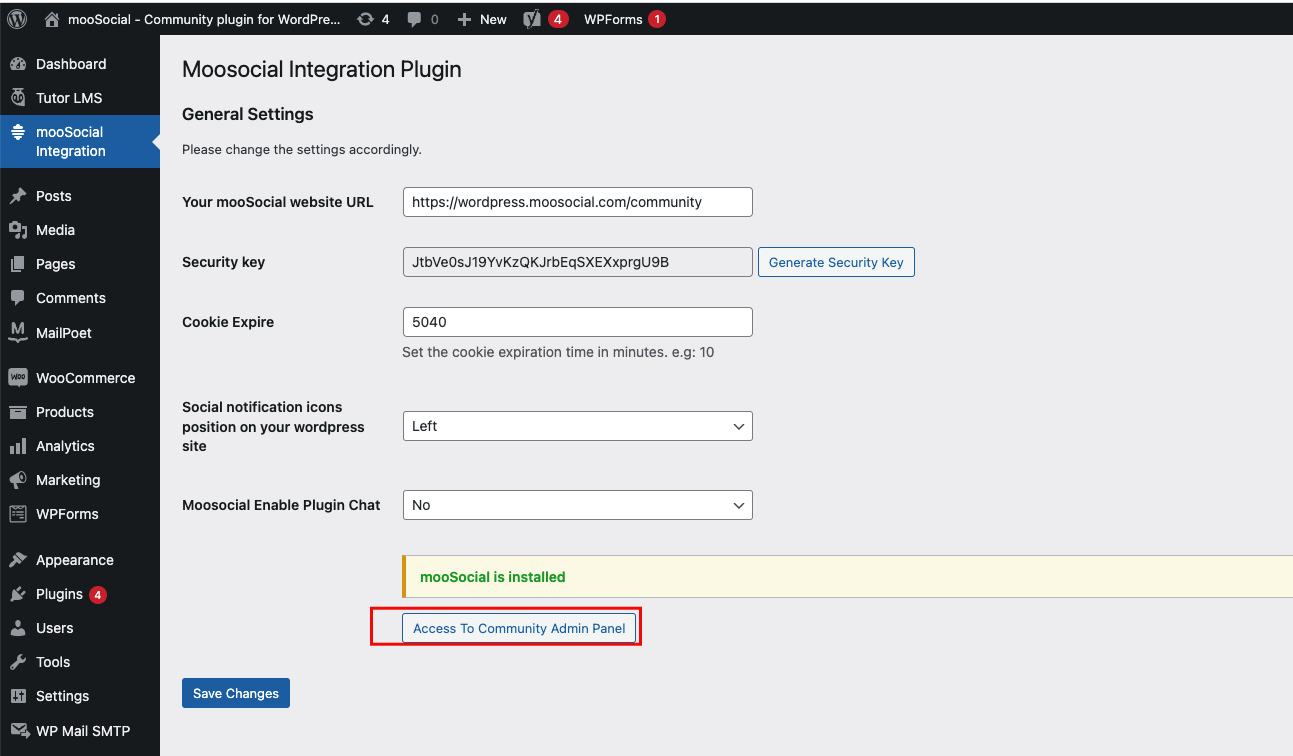Image resolution: width=1293 pixels, height=756 pixels.
Task: Click the Appearance paintbrush icon
Action: tap(18, 560)
